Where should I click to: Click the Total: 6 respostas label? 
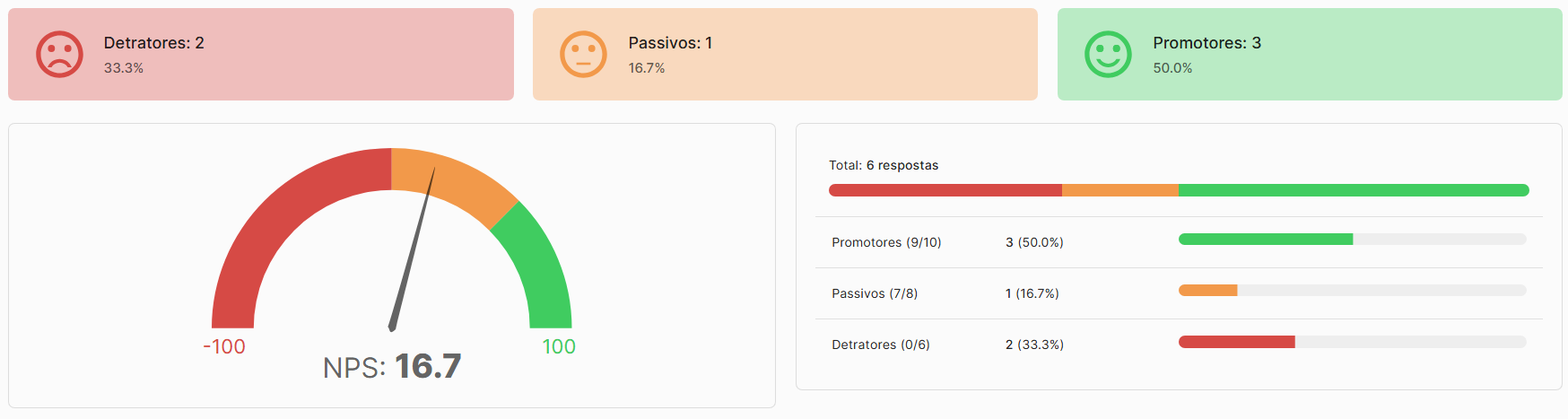(x=884, y=165)
